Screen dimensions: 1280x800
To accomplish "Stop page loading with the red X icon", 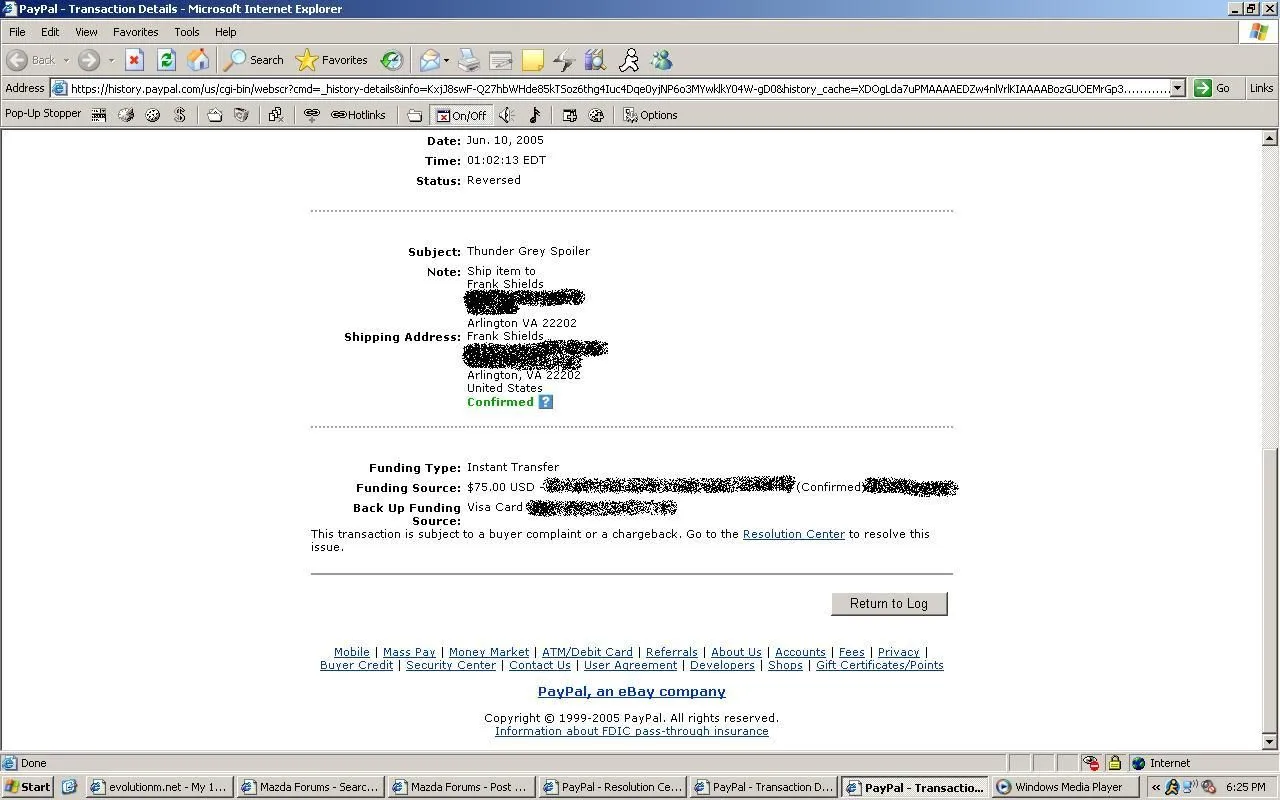I will point(134,60).
